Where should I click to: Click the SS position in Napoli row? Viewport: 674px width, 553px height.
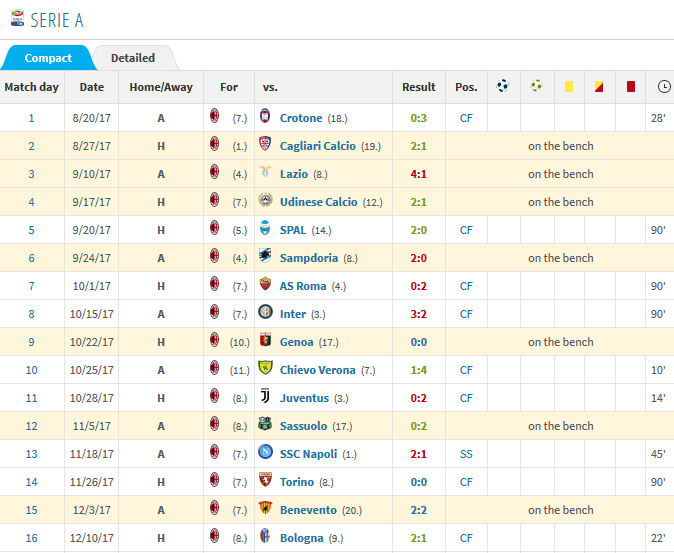pos(466,454)
